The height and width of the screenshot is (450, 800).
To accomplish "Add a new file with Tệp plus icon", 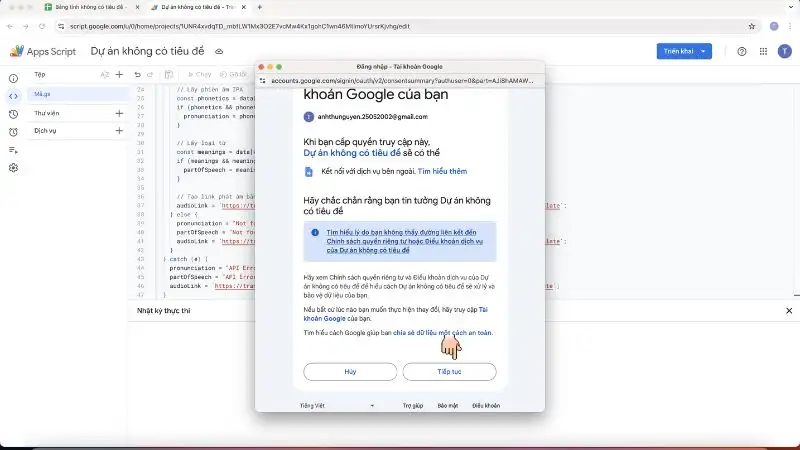I will [119, 74].
